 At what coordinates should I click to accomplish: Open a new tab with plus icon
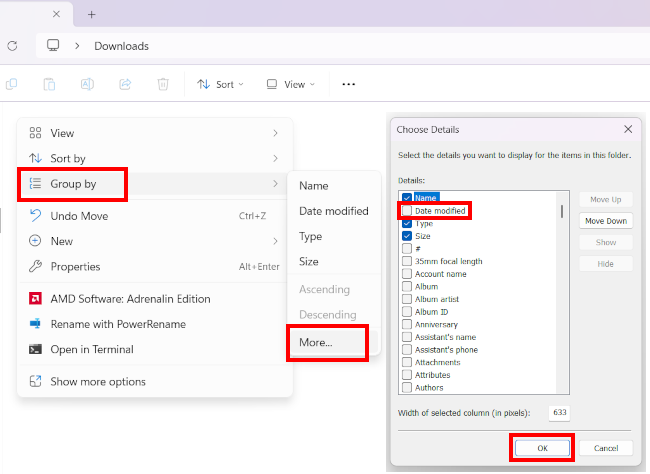(92, 15)
